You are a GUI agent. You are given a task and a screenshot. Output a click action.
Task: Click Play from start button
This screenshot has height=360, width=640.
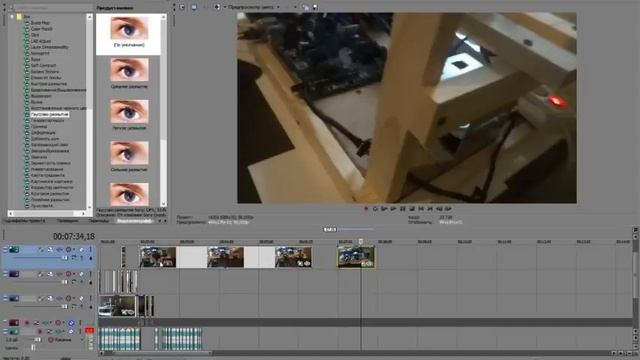(x=384, y=209)
